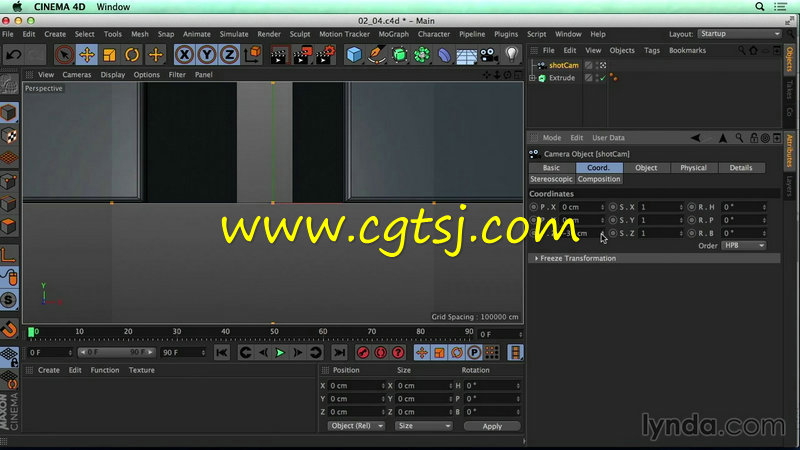Toggle S.X keyframe radio circle

coord(613,207)
